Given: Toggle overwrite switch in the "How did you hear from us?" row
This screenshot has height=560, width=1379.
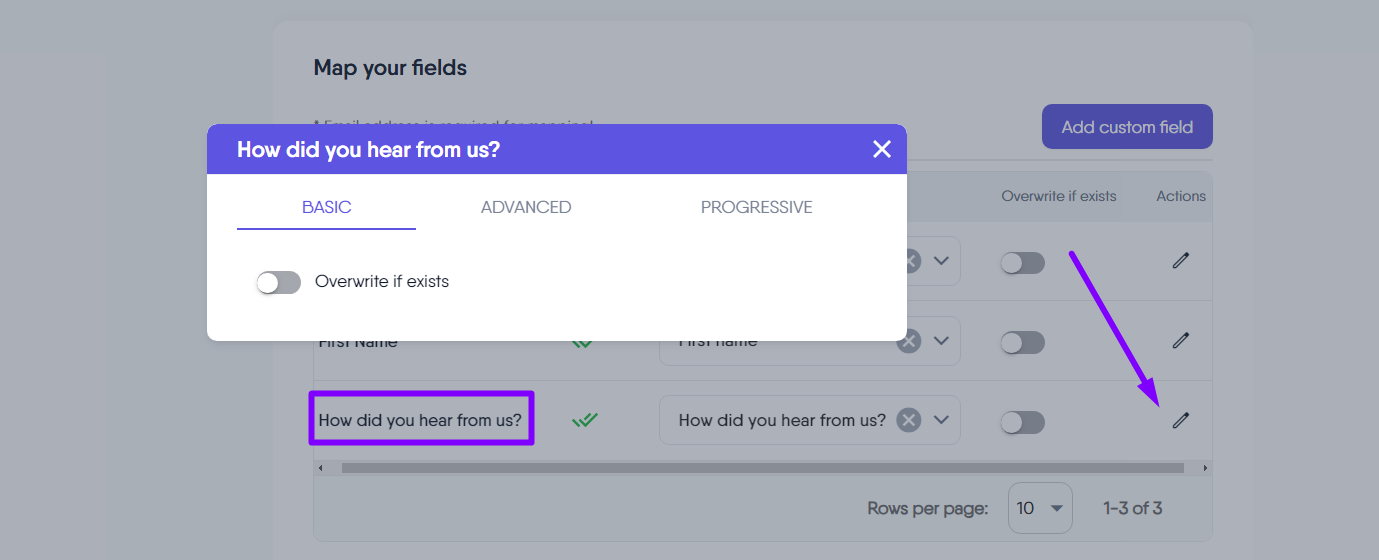Looking at the screenshot, I should (x=1022, y=422).
